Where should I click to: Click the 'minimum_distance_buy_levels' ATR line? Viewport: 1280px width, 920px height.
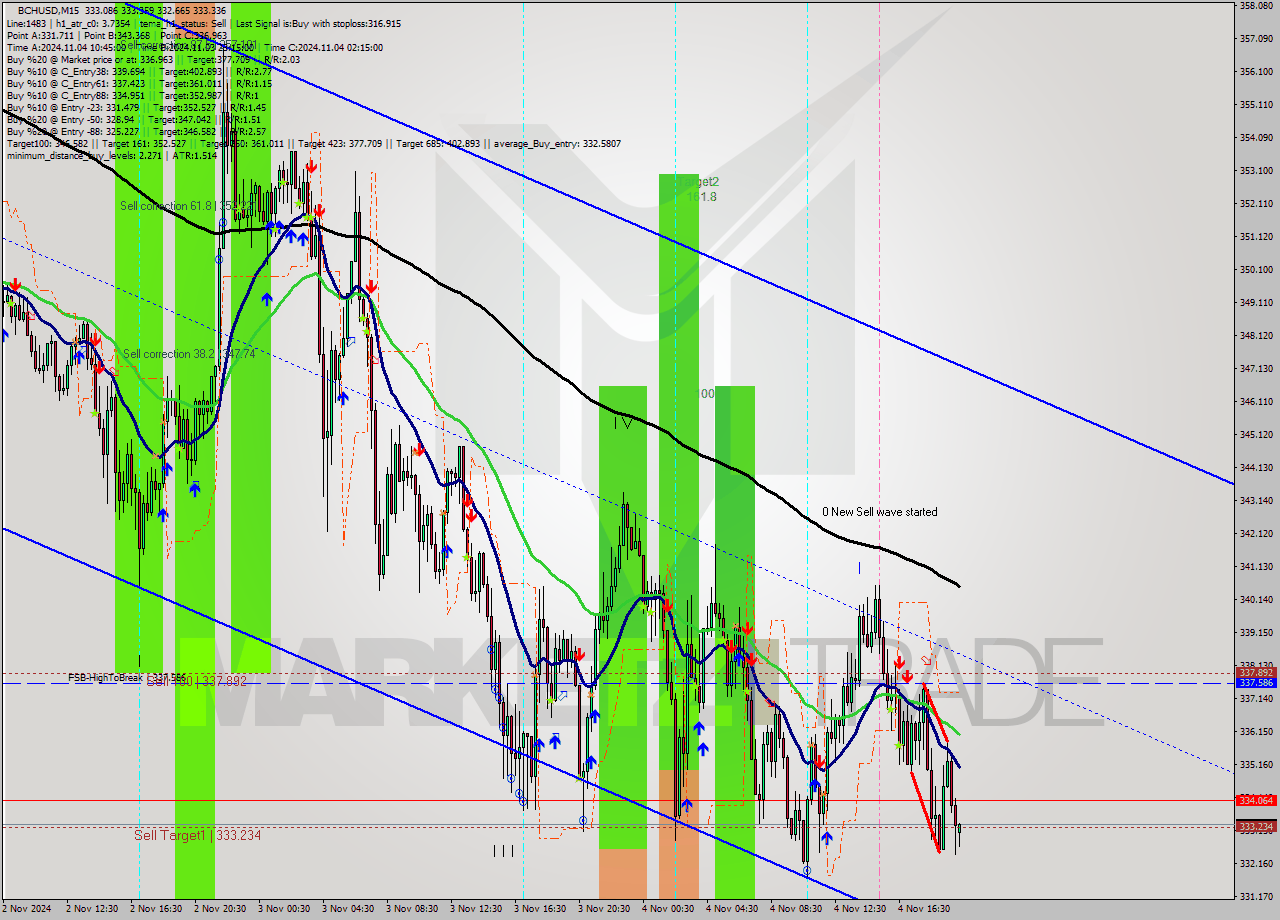coord(111,155)
